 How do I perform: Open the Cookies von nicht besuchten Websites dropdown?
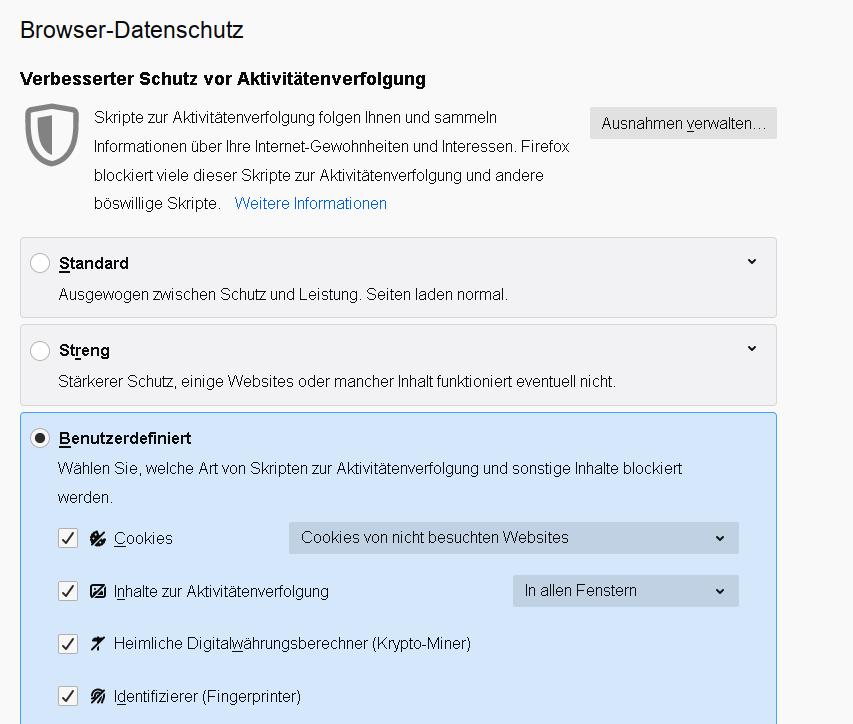[x=513, y=538]
